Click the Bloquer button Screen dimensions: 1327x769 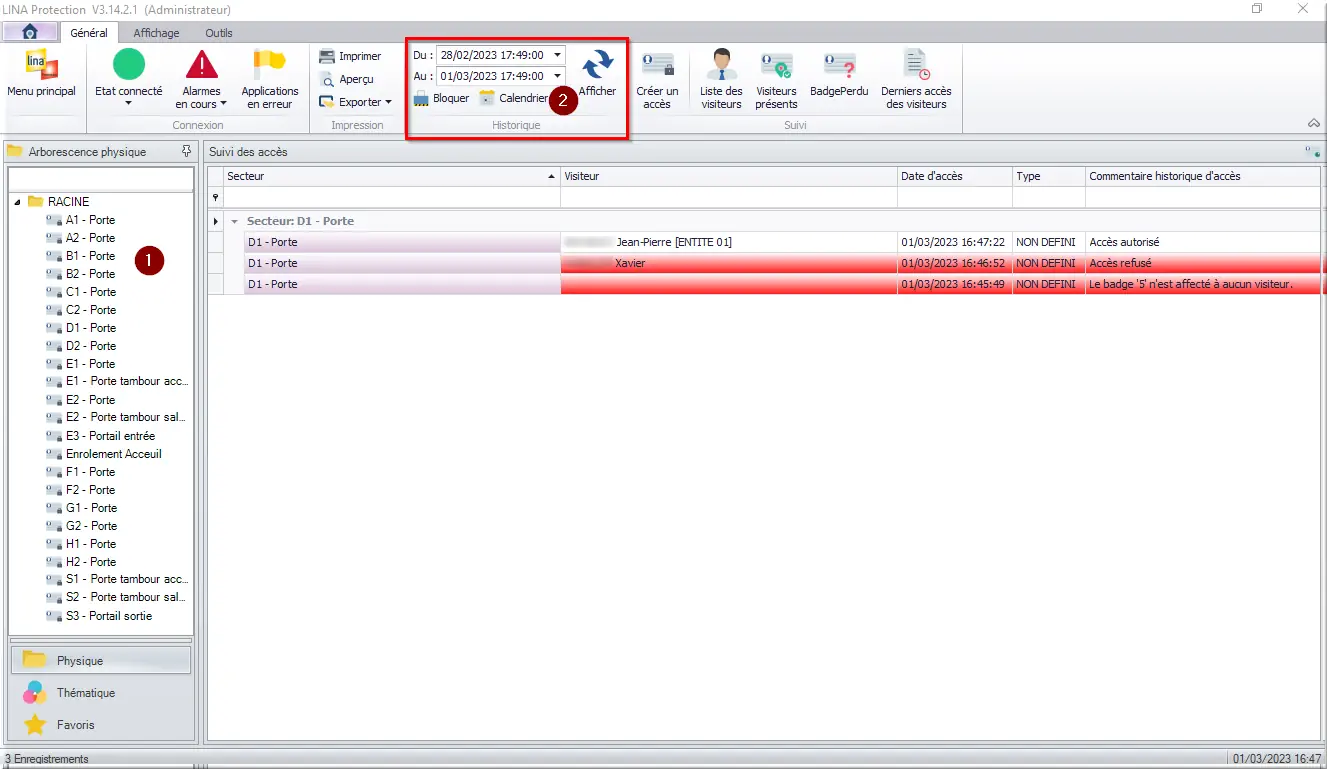tap(441, 98)
